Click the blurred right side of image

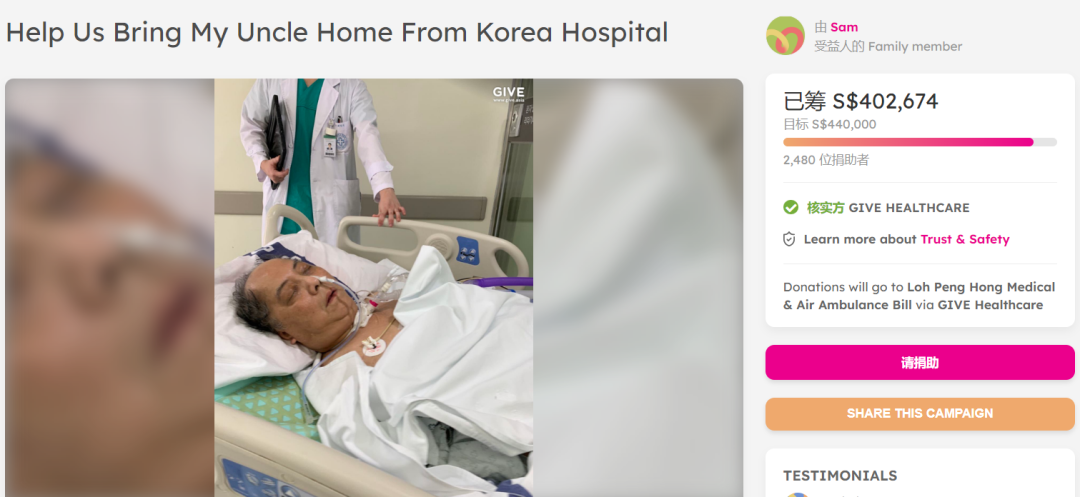coord(638,288)
